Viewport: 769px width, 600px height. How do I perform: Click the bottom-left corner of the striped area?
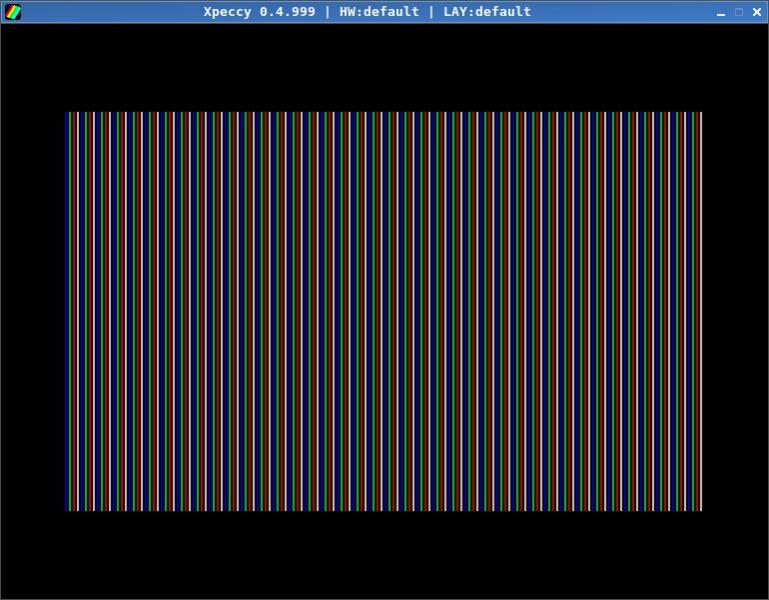click(67, 509)
